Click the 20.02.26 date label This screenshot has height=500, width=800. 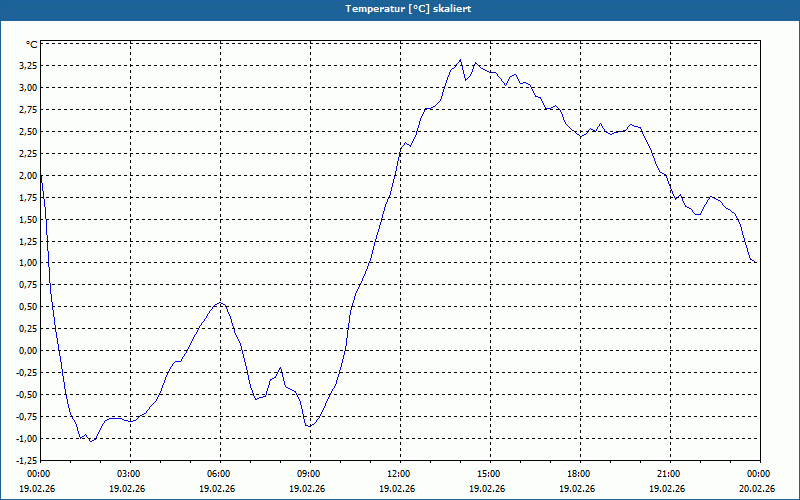tap(757, 488)
